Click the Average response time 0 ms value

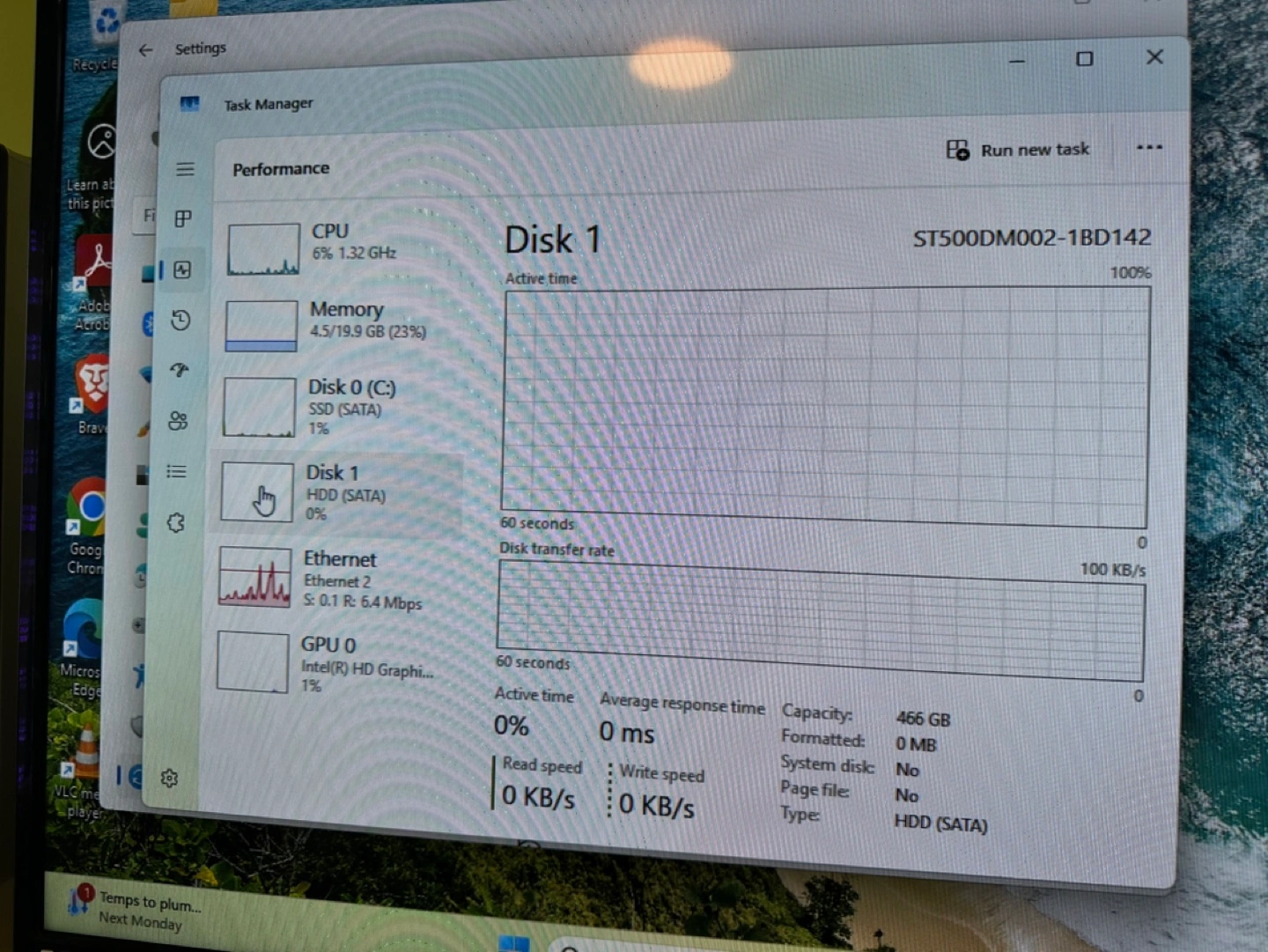pos(627,733)
